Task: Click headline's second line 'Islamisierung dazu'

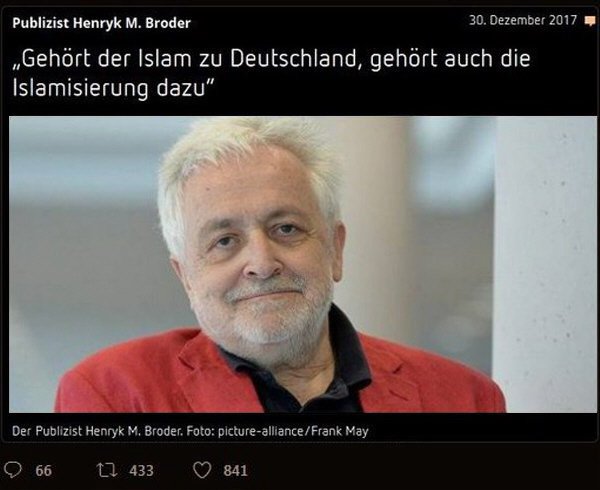Action: (112, 88)
